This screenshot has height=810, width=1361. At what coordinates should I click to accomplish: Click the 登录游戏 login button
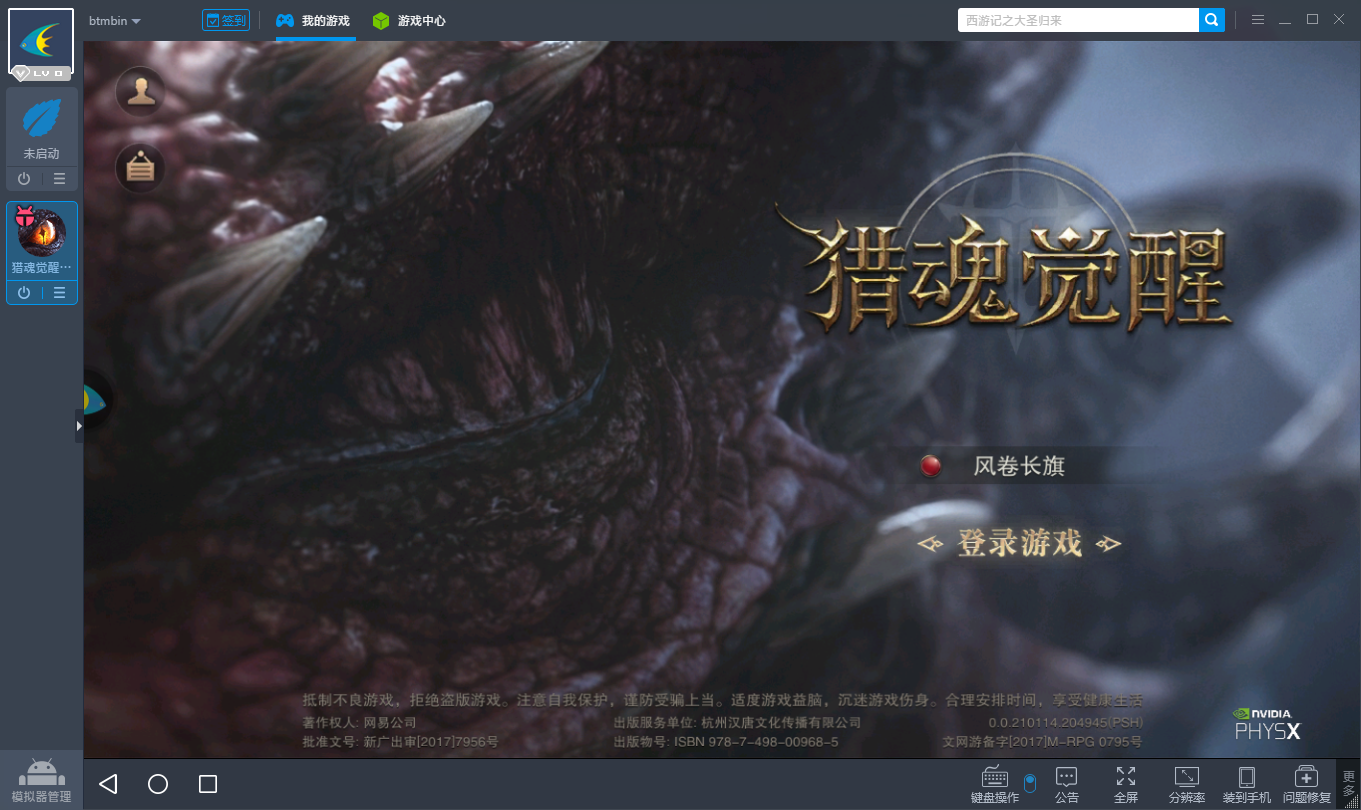(1020, 543)
